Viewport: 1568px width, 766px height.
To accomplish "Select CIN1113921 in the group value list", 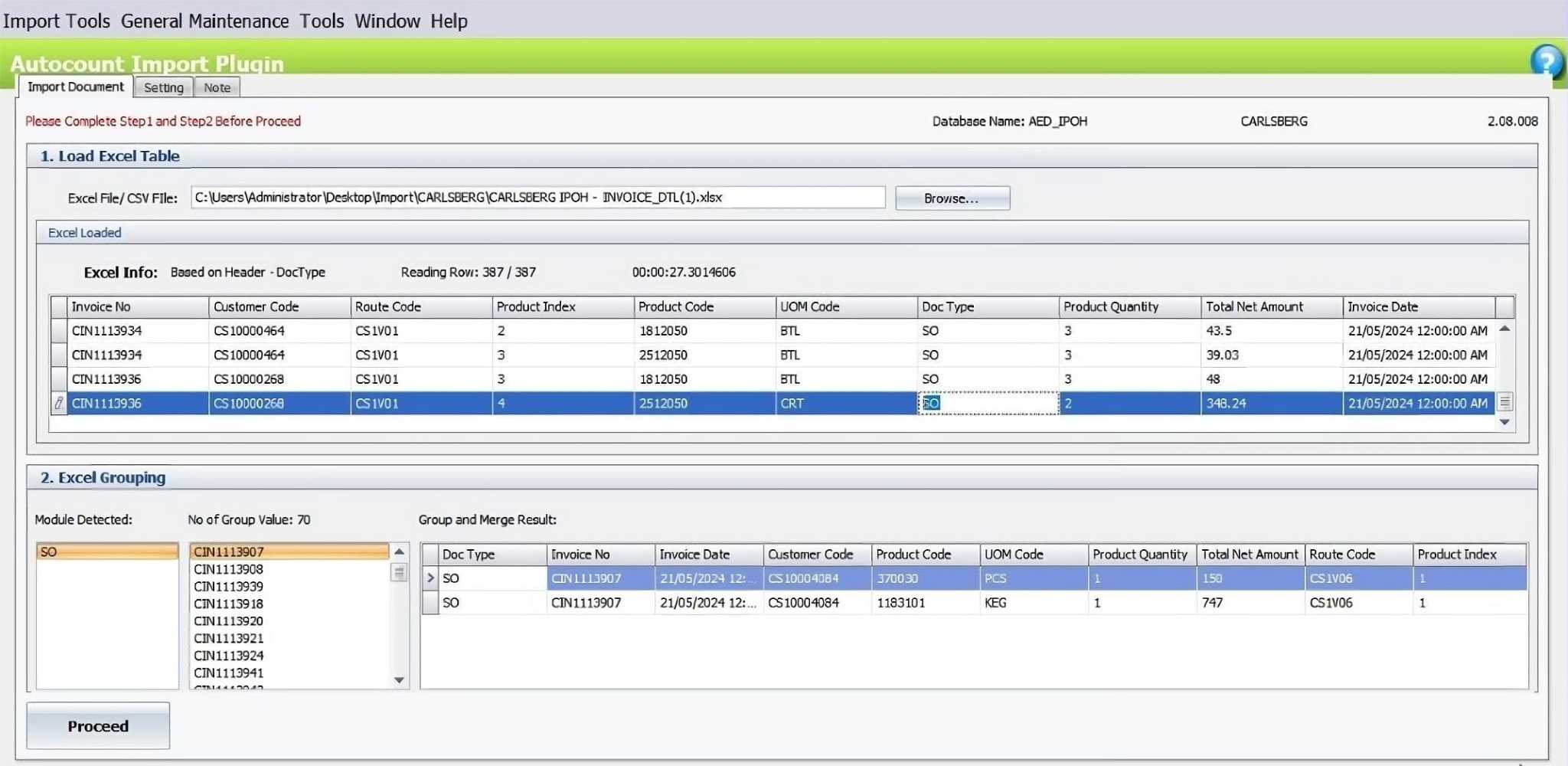I will (289, 638).
